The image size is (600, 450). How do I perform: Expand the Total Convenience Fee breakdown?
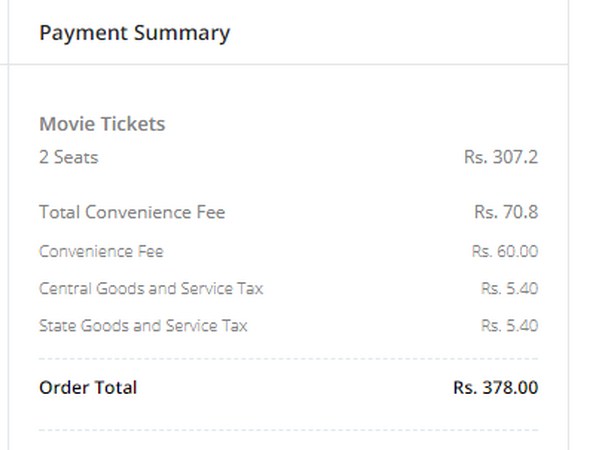tap(132, 212)
